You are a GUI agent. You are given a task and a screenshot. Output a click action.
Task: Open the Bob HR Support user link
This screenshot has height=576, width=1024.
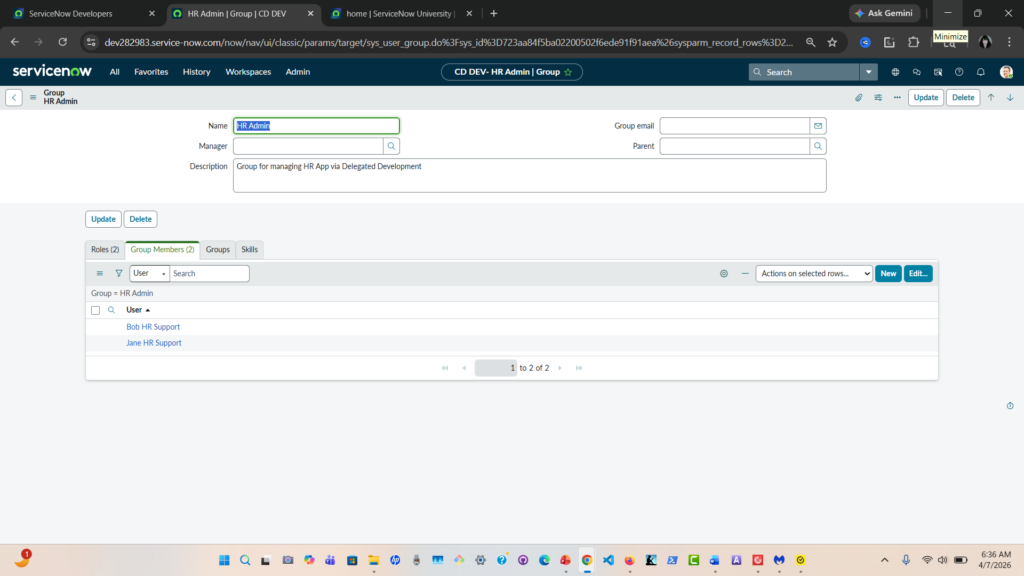click(153, 327)
